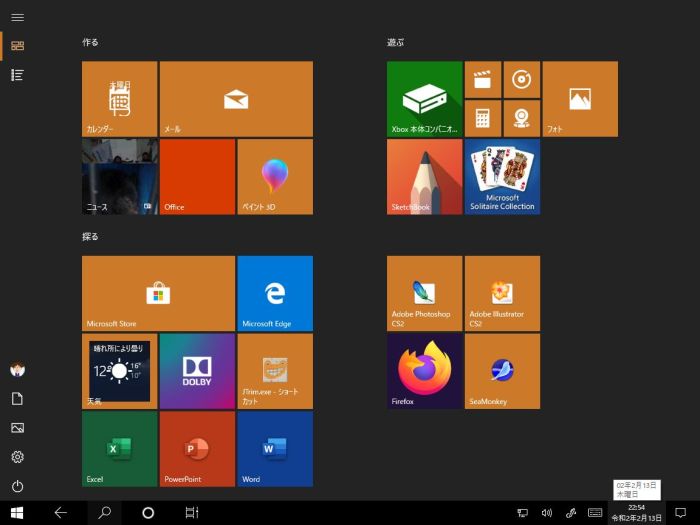Switch to pinned tiles view
The width and height of the screenshot is (700, 525).
point(17,45)
